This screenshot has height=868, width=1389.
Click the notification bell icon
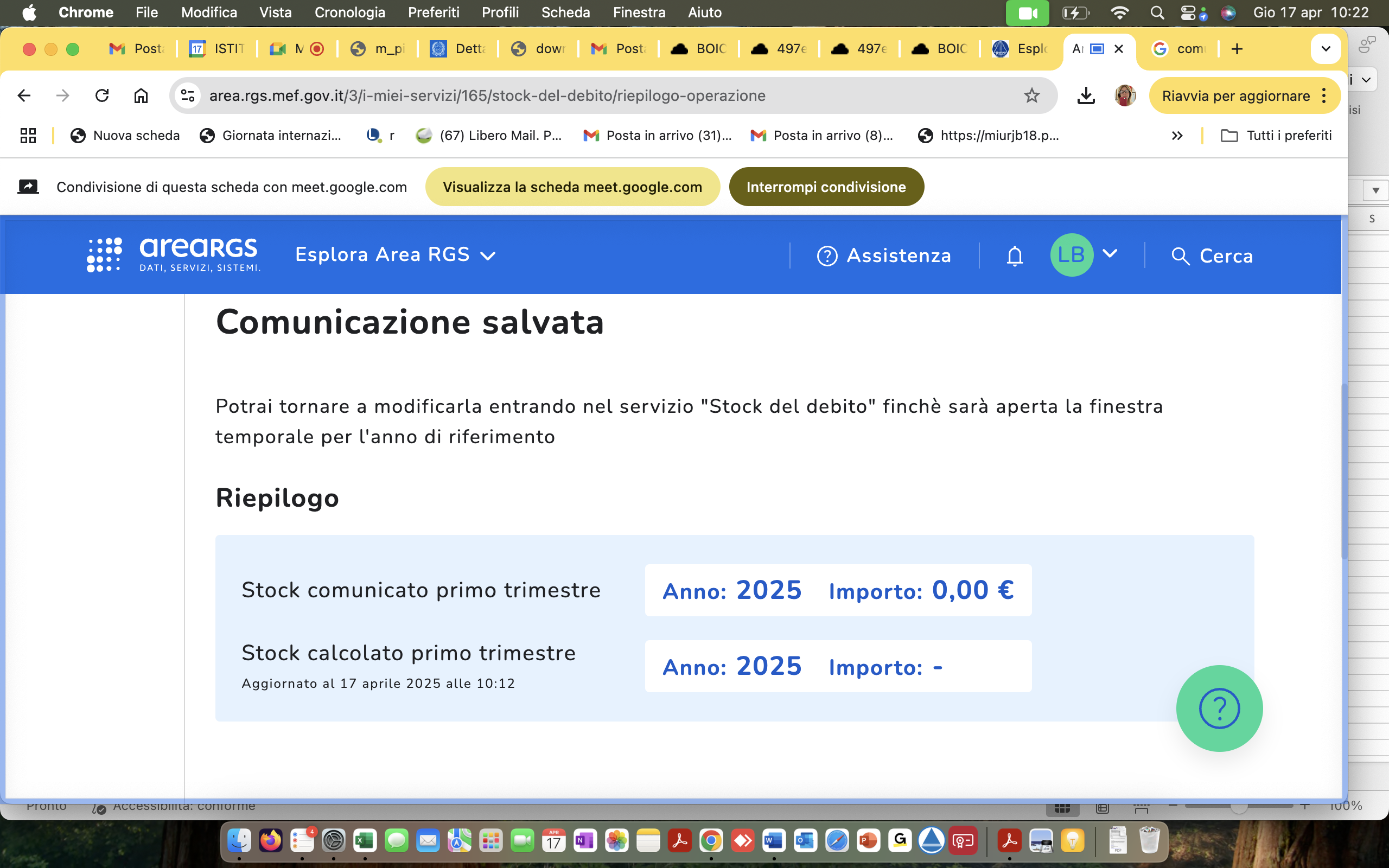pos(1014,256)
